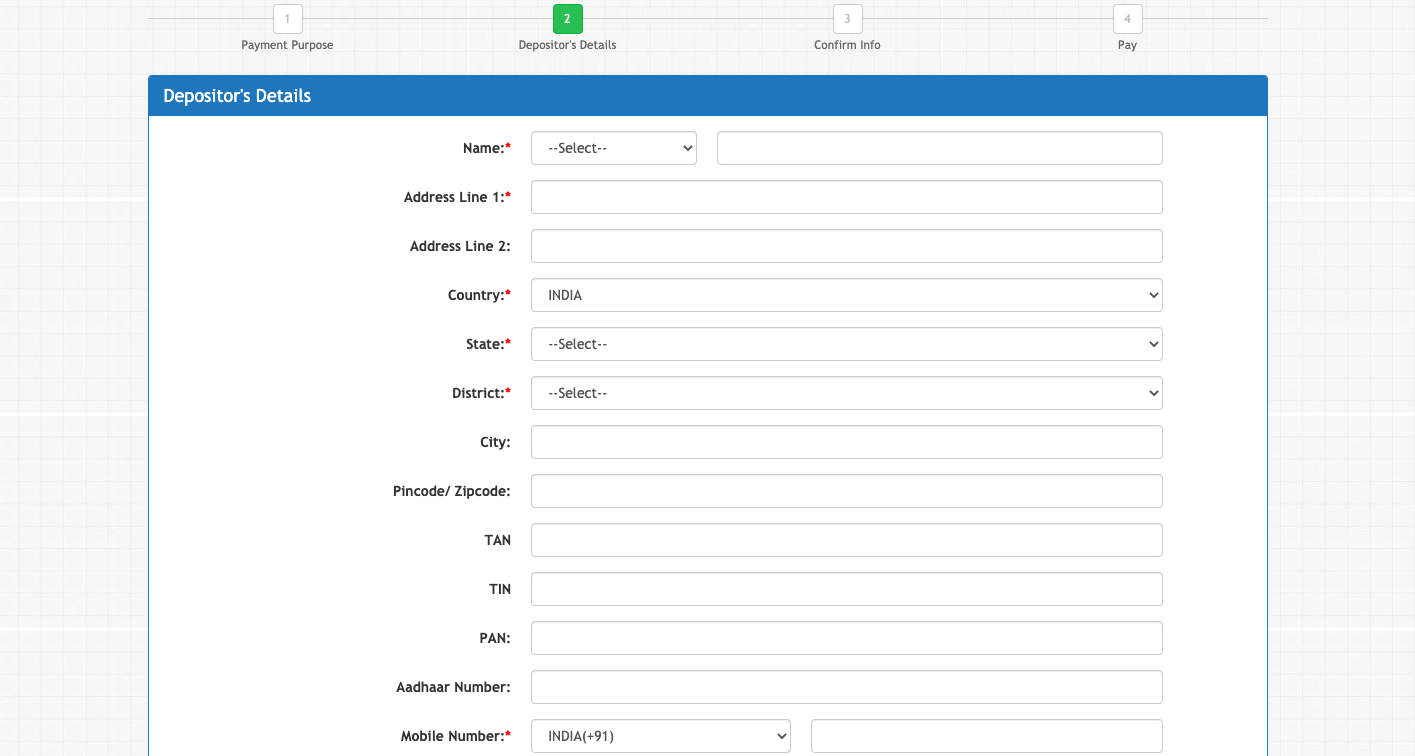Click the Depositor's Details panel heading
The width and height of the screenshot is (1415, 756).
point(237,96)
